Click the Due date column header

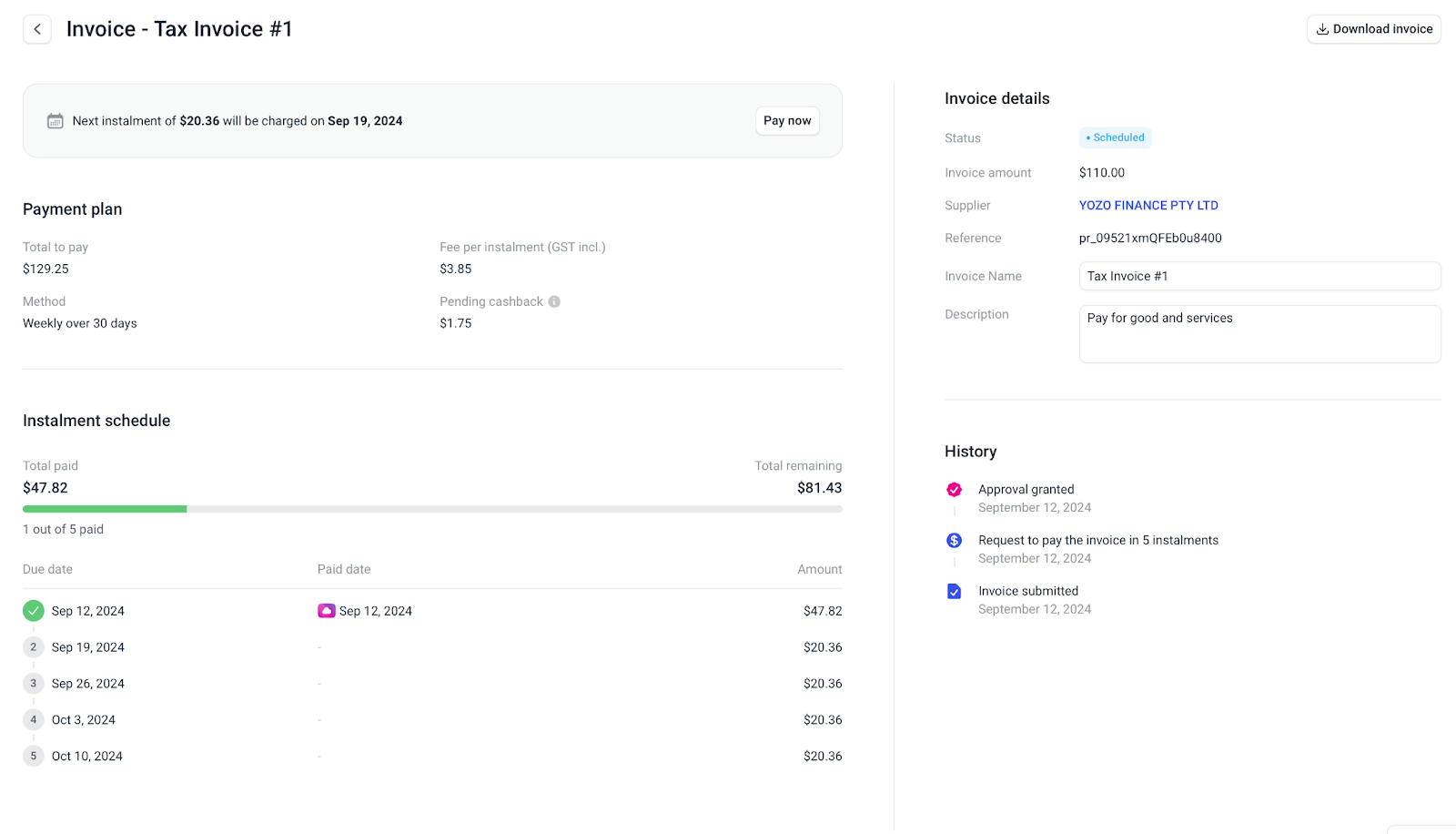pyautogui.click(x=47, y=569)
